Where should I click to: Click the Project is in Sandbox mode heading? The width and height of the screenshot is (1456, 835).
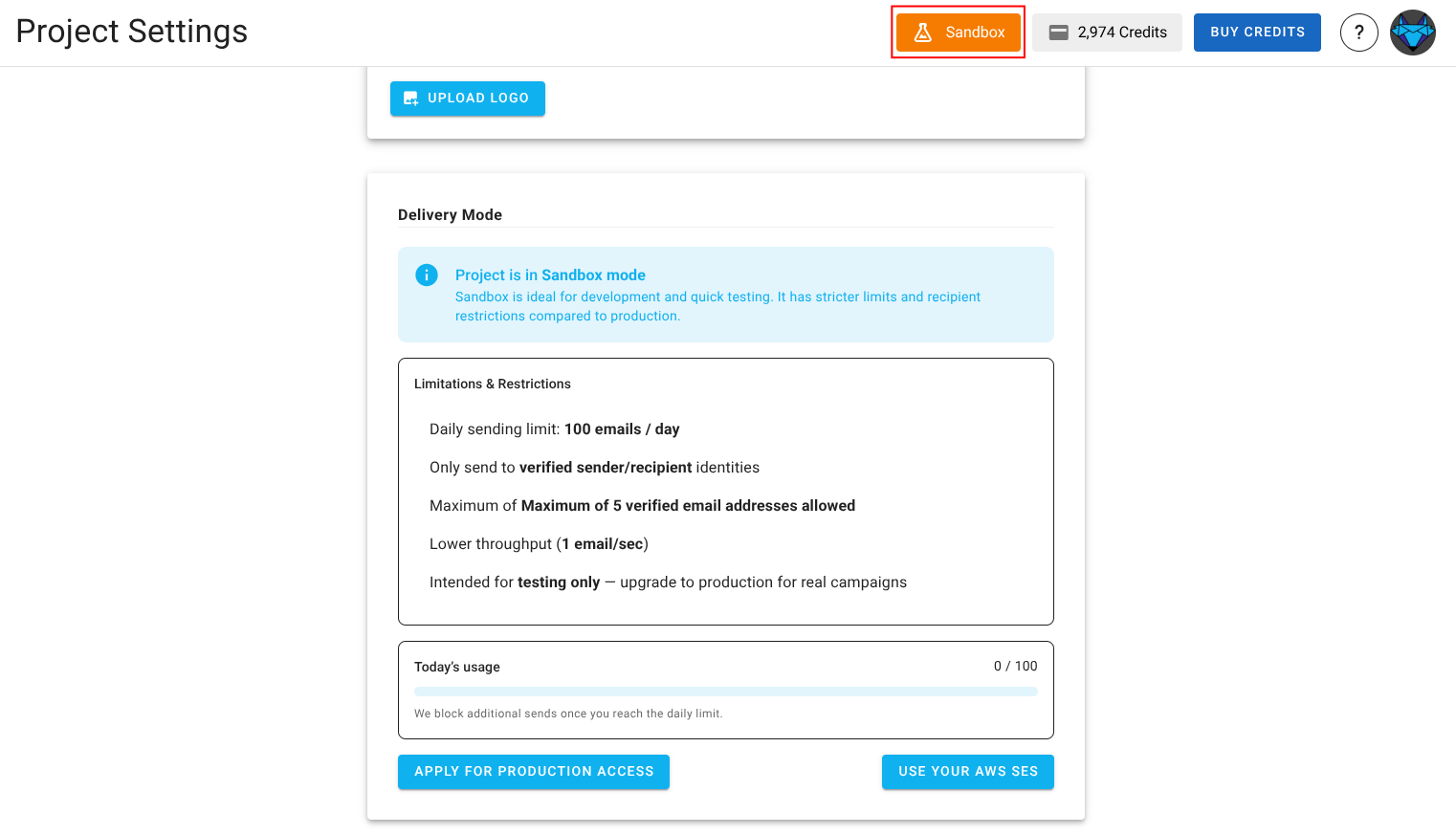click(x=550, y=275)
